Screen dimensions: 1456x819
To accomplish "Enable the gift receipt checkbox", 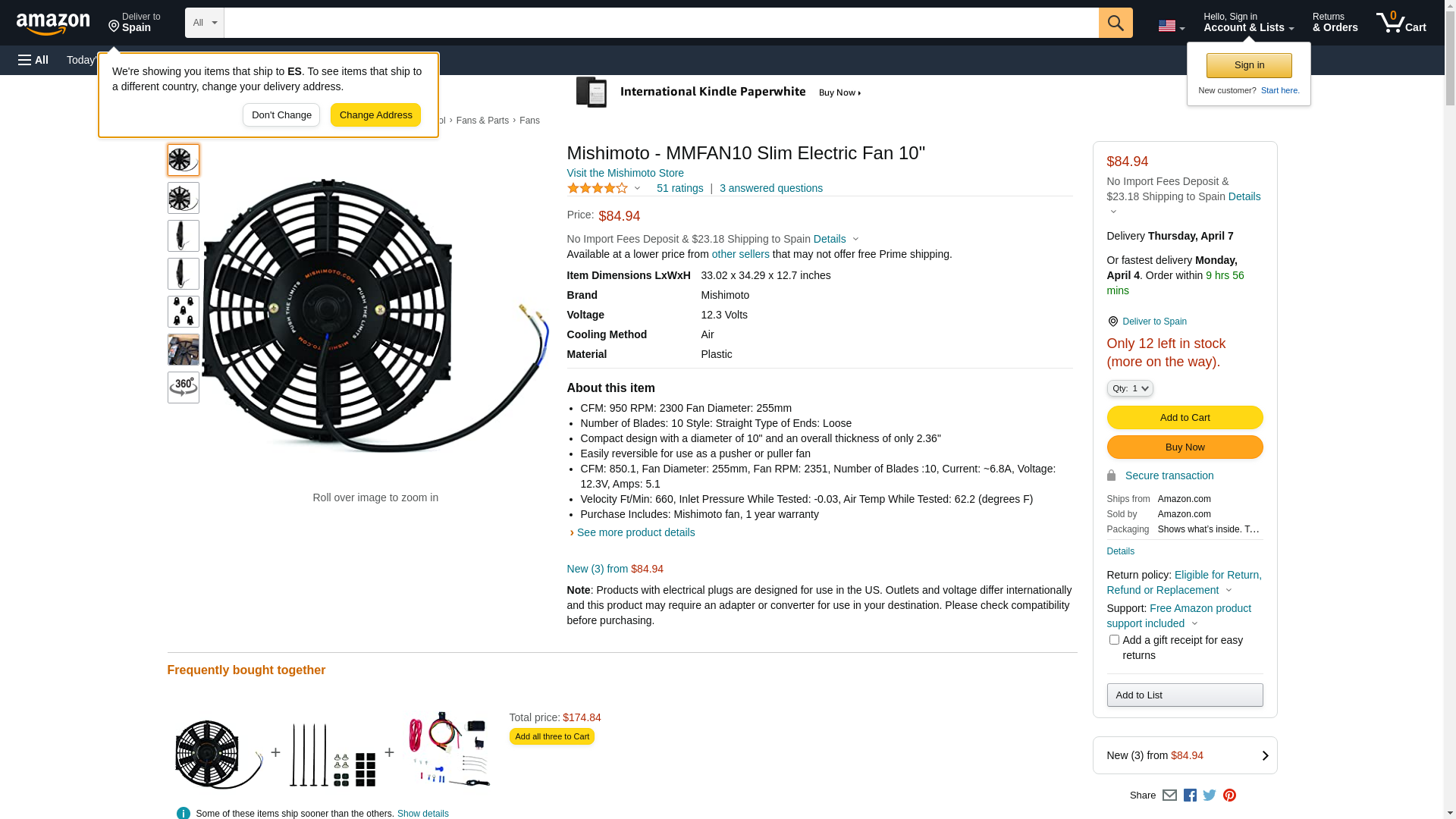I will 1114,640.
